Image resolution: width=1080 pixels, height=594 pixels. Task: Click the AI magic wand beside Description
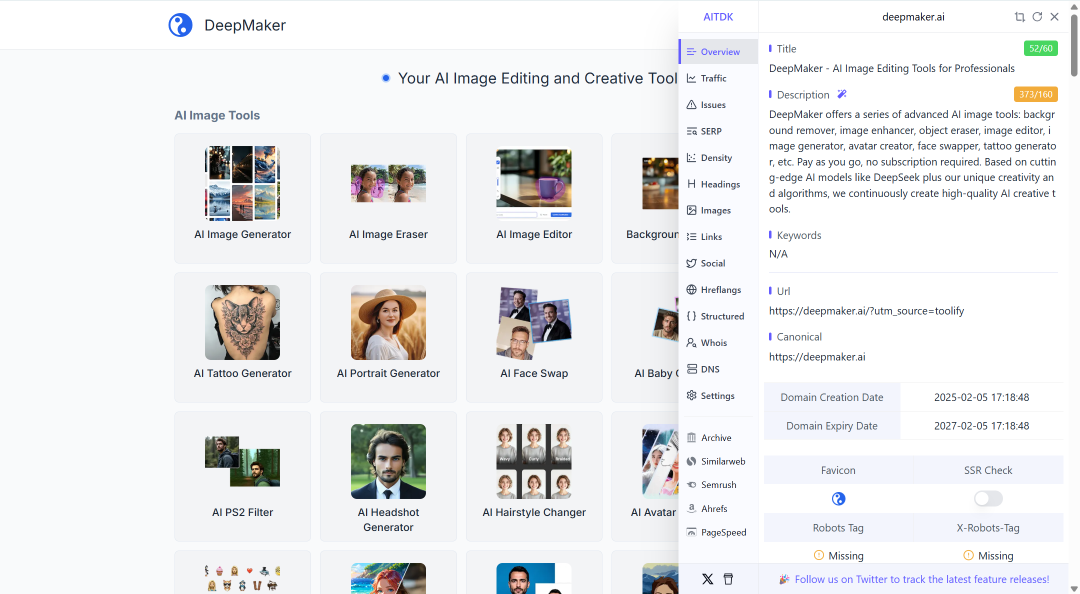(842, 94)
